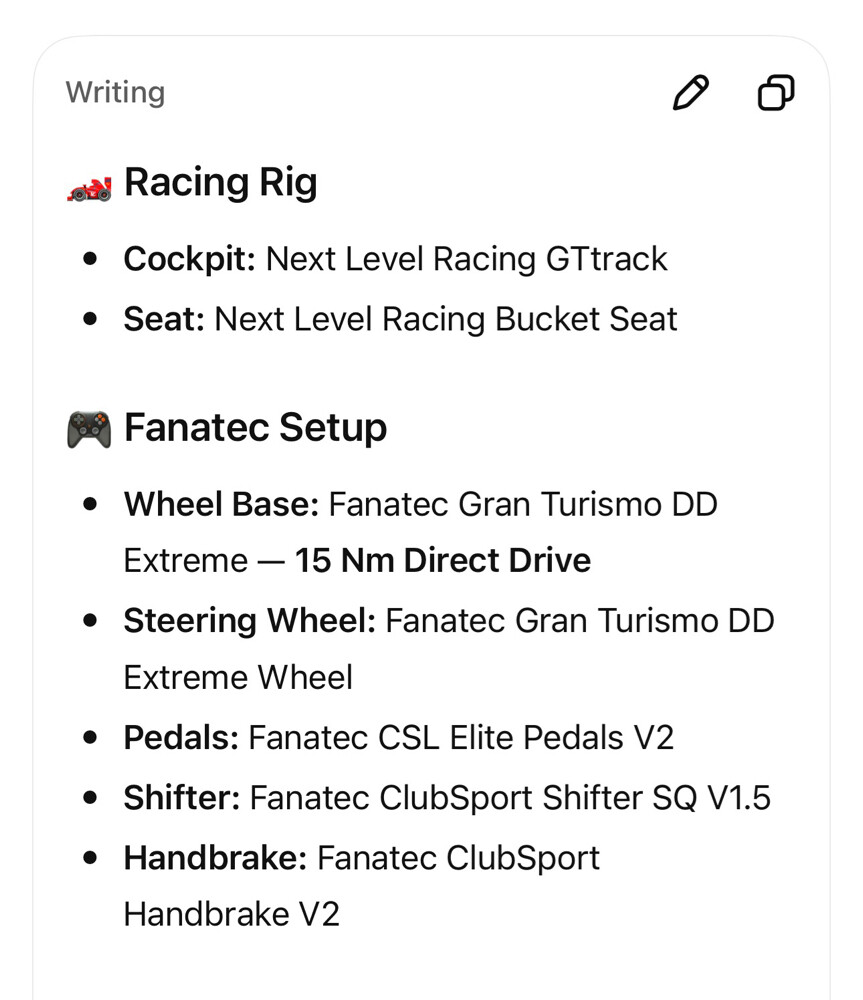Click the red race car emoji
863x1000 pixels.
click(89, 189)
